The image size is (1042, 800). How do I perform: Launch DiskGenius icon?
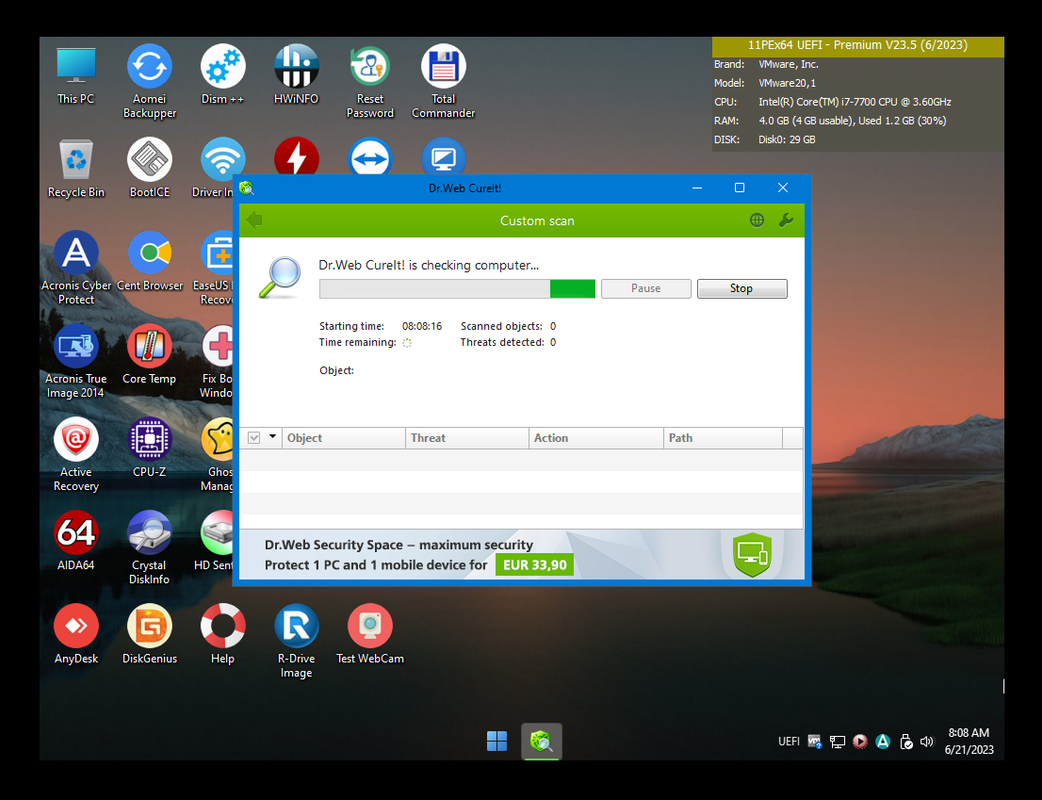coord(150,635)
